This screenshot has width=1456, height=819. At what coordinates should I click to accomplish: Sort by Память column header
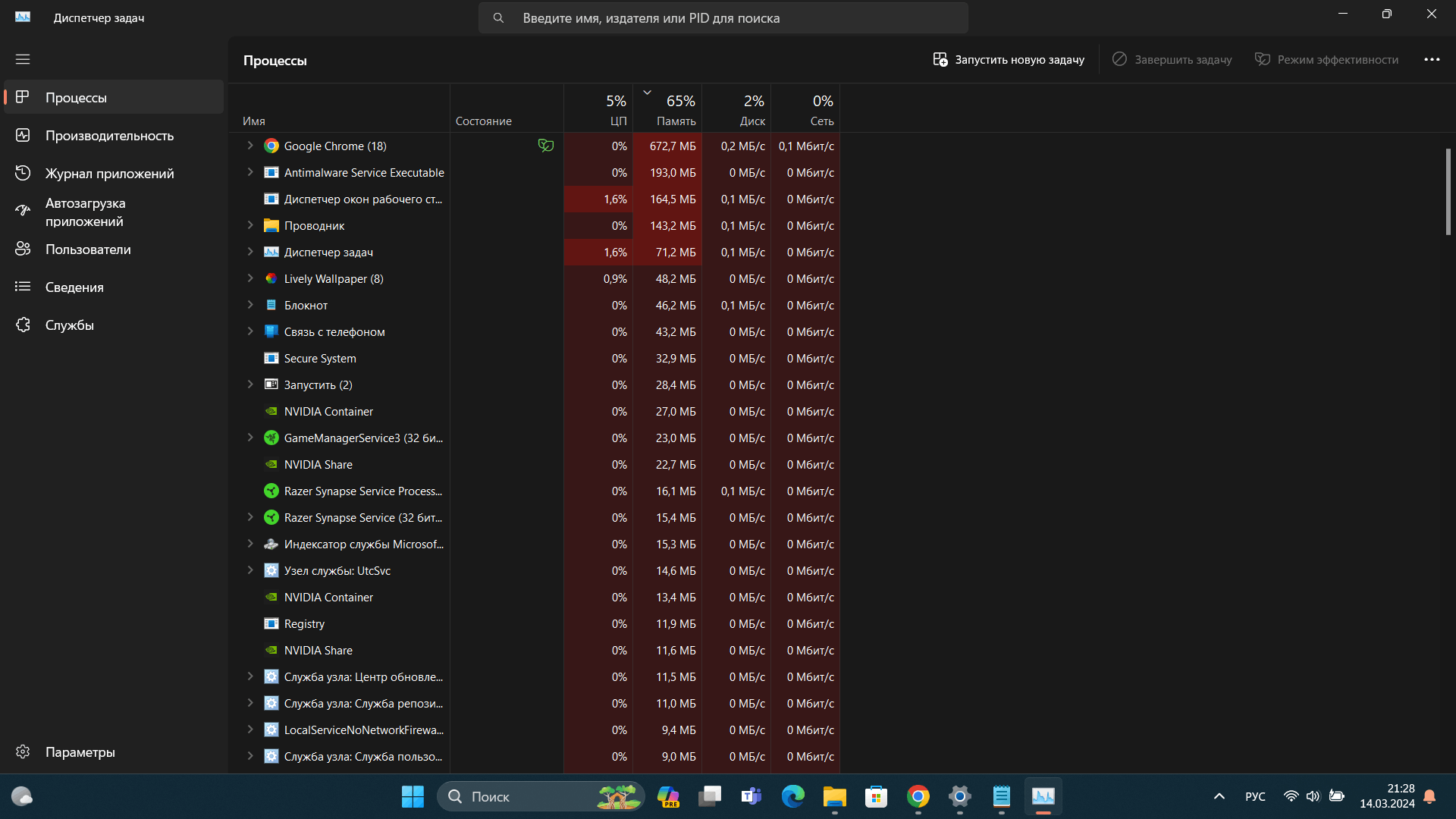(x=667, y=108)
